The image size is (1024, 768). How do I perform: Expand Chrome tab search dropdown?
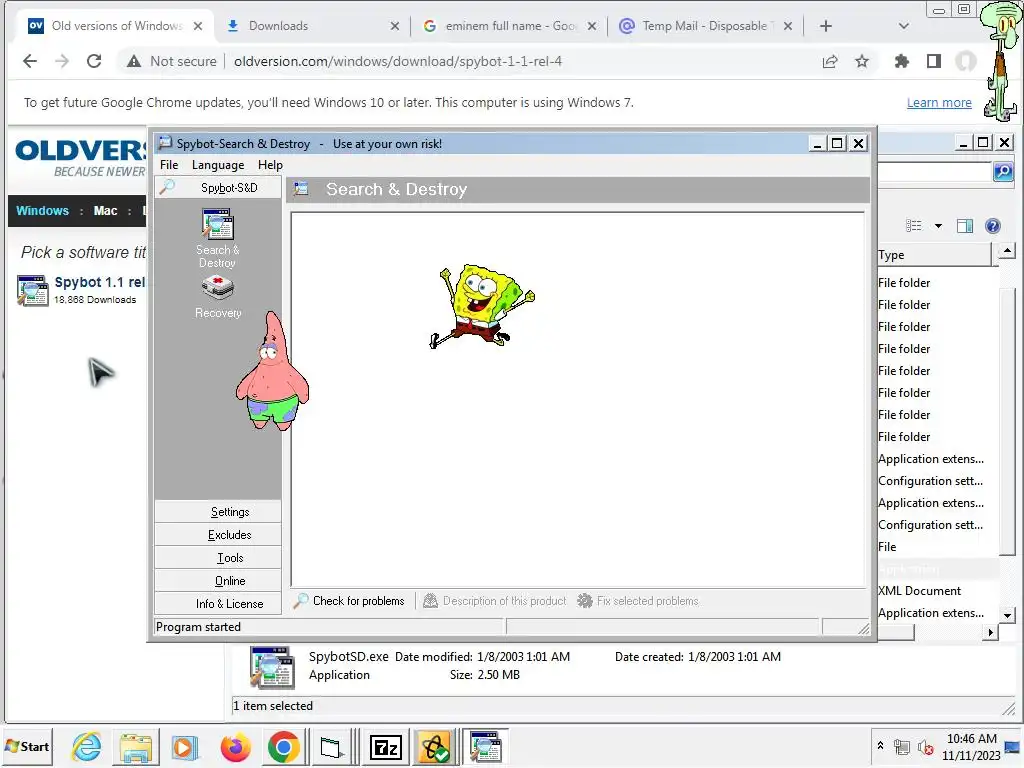click(x=904, y=26)
